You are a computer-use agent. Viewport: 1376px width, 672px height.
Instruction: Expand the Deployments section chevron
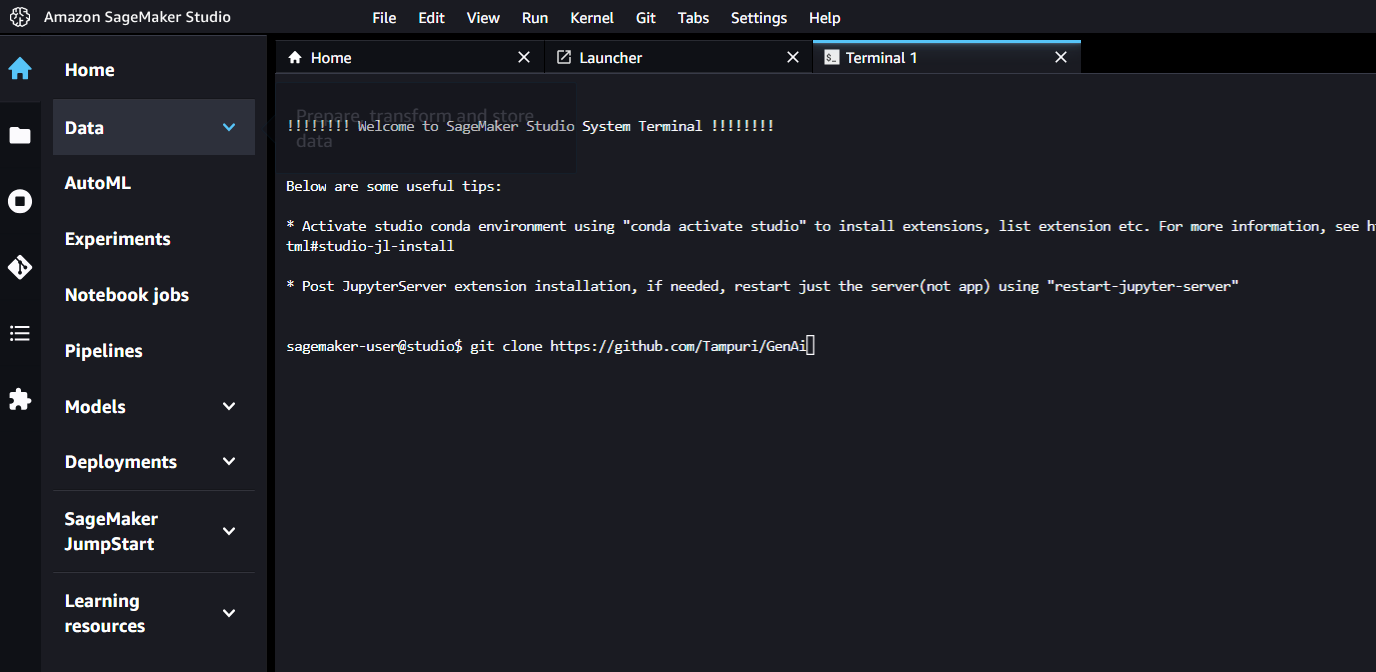click(x=229, y=461)
